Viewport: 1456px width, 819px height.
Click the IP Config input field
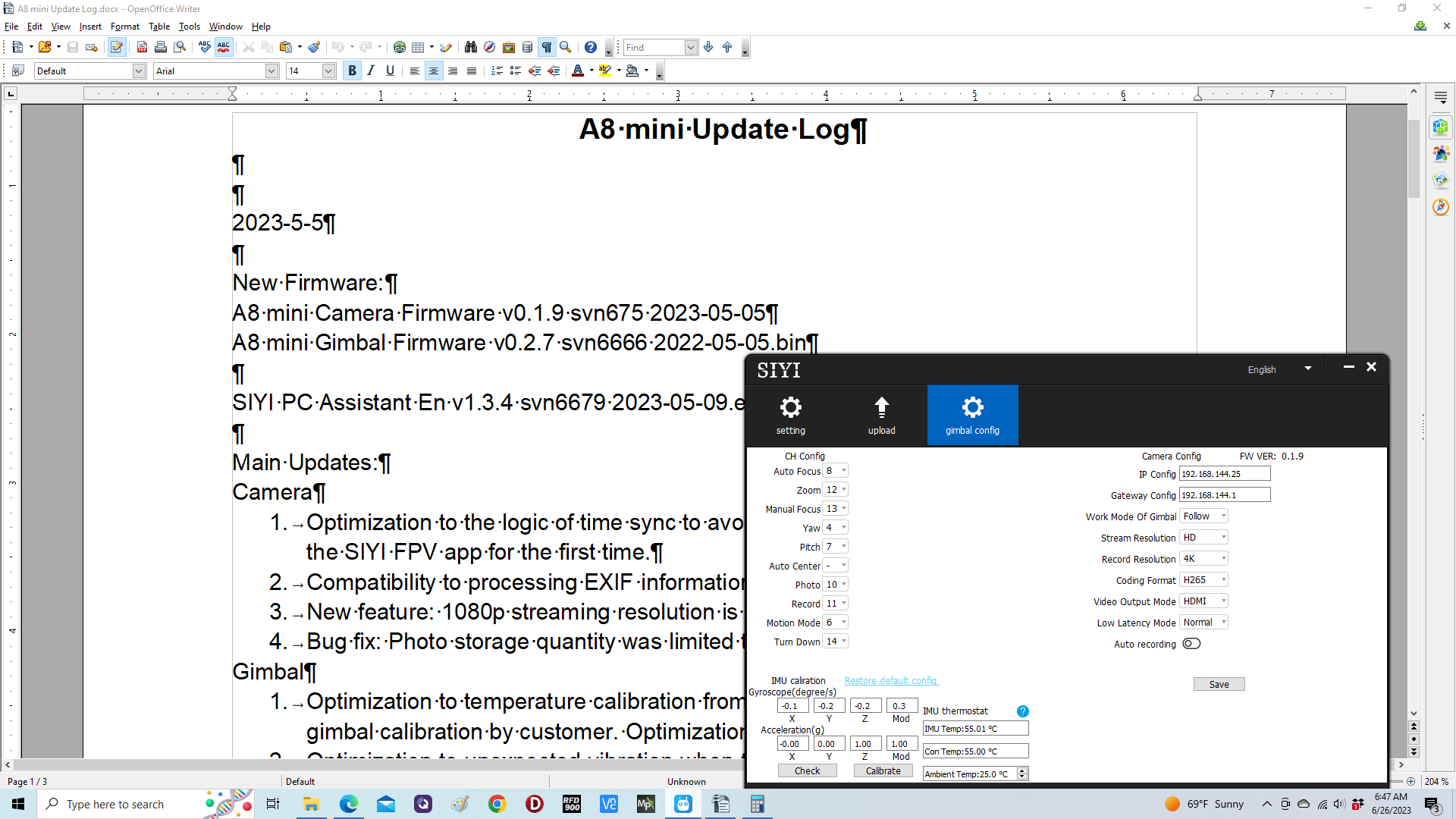coord(1224,474)
